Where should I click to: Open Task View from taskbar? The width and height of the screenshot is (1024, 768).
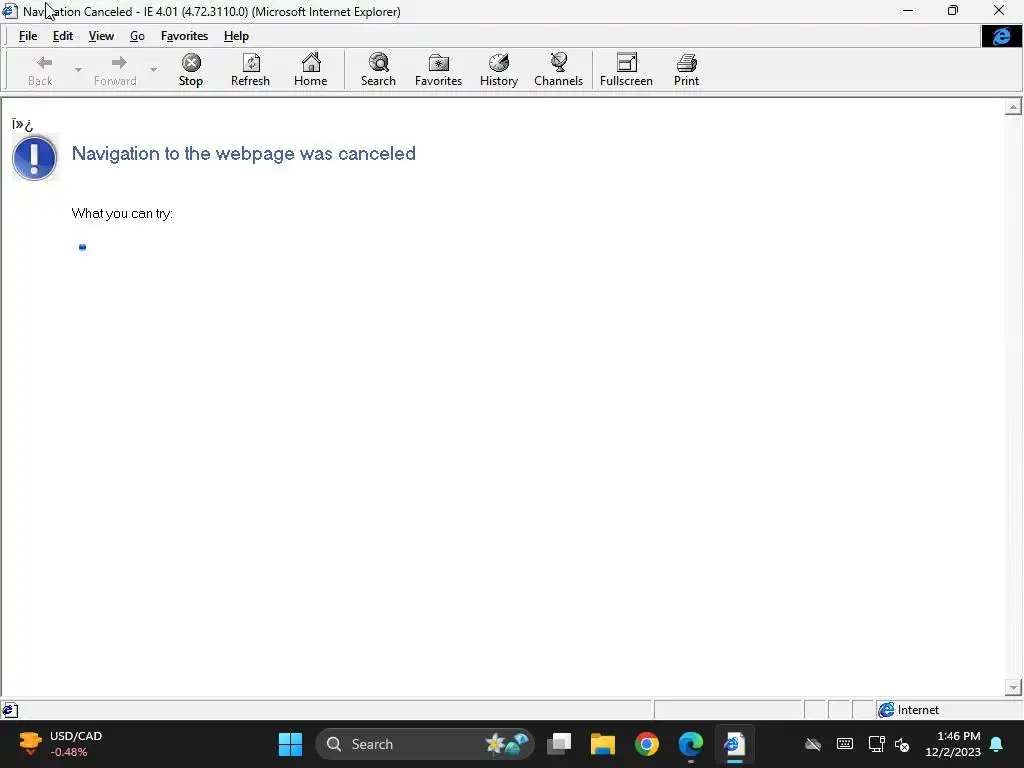point(559,744)
